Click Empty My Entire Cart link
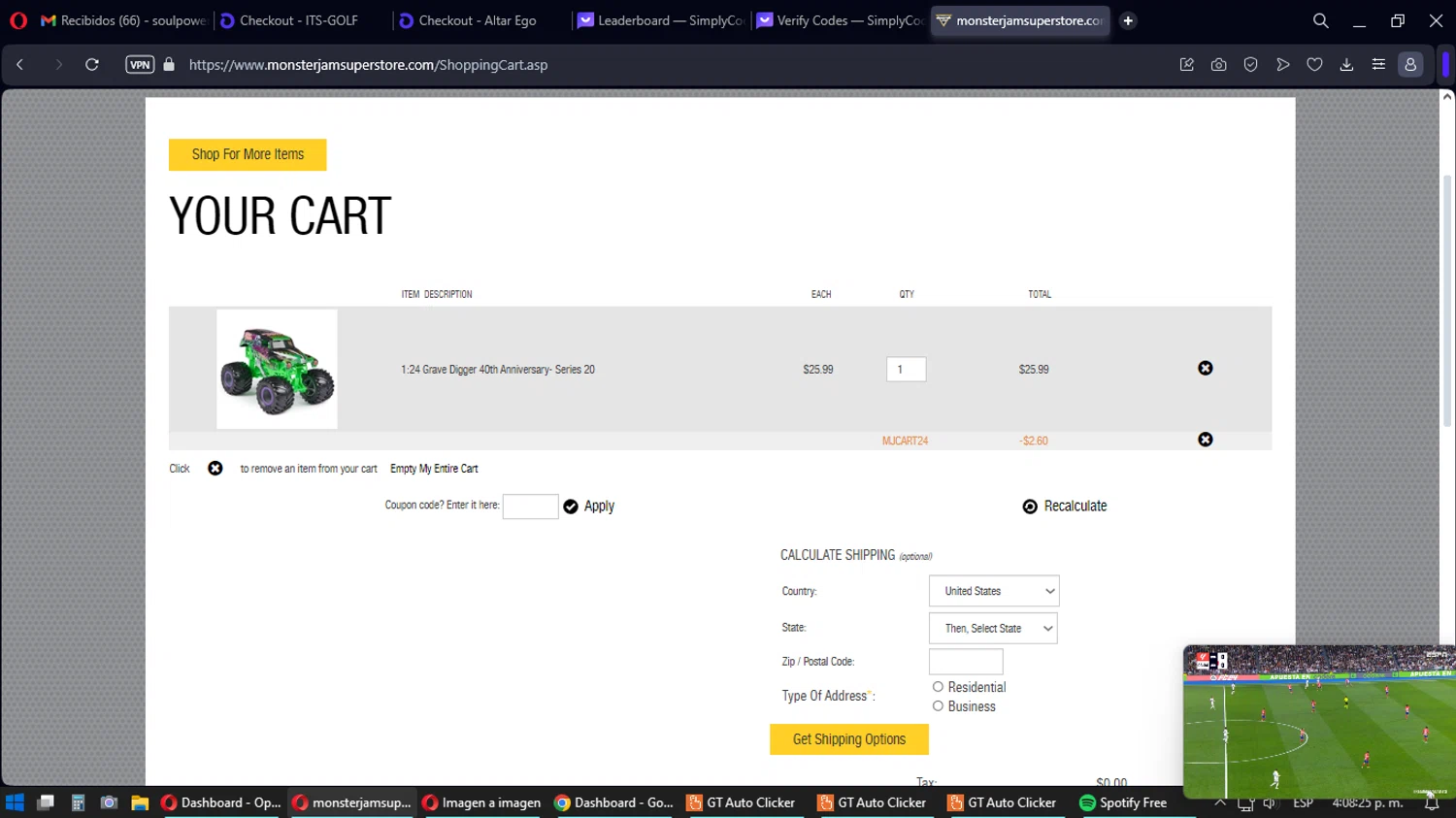 tap(434, 469)
